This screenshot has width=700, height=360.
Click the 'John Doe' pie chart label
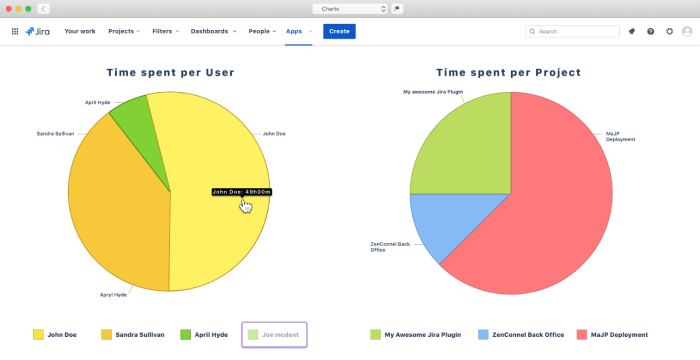tap(274, 134)
